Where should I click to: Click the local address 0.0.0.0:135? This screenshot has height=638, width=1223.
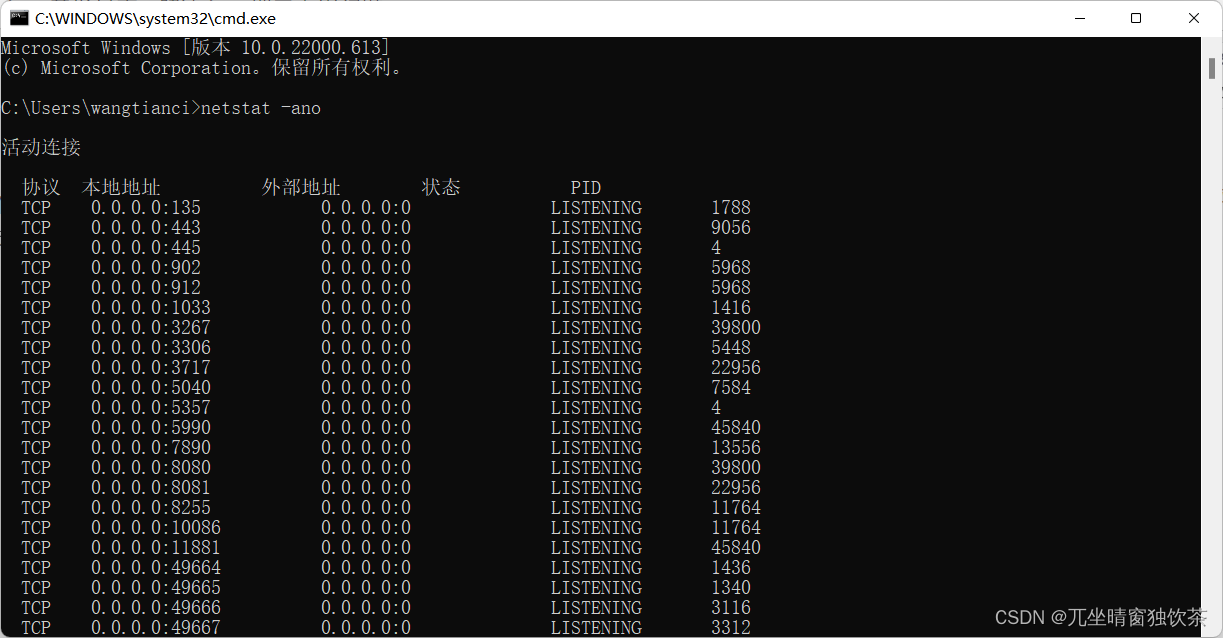pos(146,208)
